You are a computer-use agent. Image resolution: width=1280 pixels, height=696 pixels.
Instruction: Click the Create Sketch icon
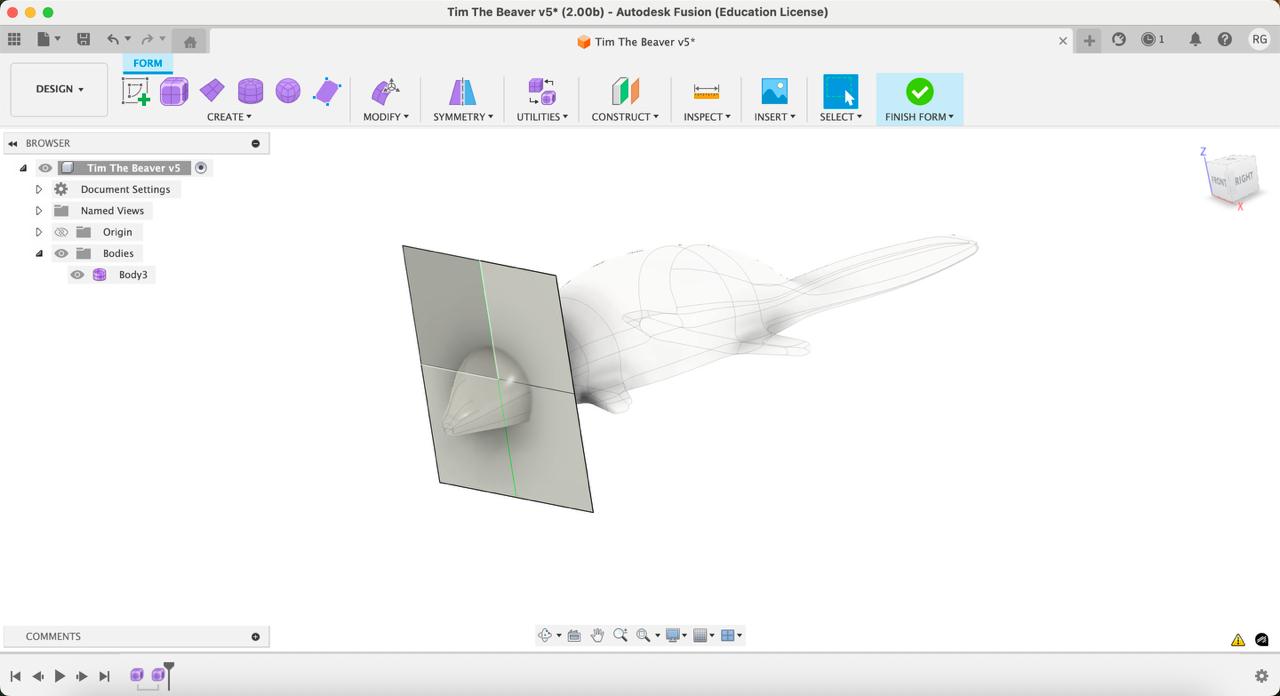tap(136, 92)
